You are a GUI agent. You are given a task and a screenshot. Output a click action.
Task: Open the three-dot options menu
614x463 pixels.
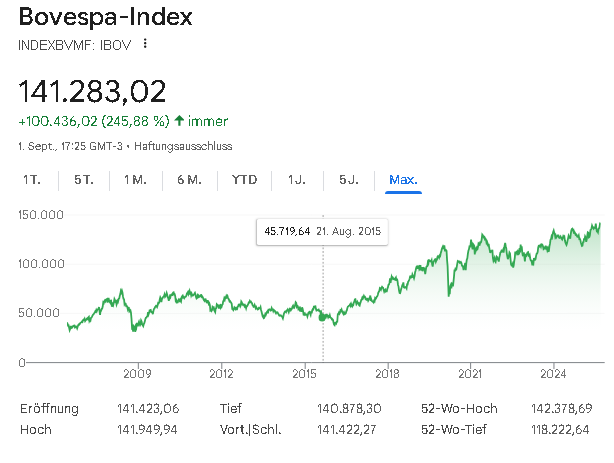(145, 44)
